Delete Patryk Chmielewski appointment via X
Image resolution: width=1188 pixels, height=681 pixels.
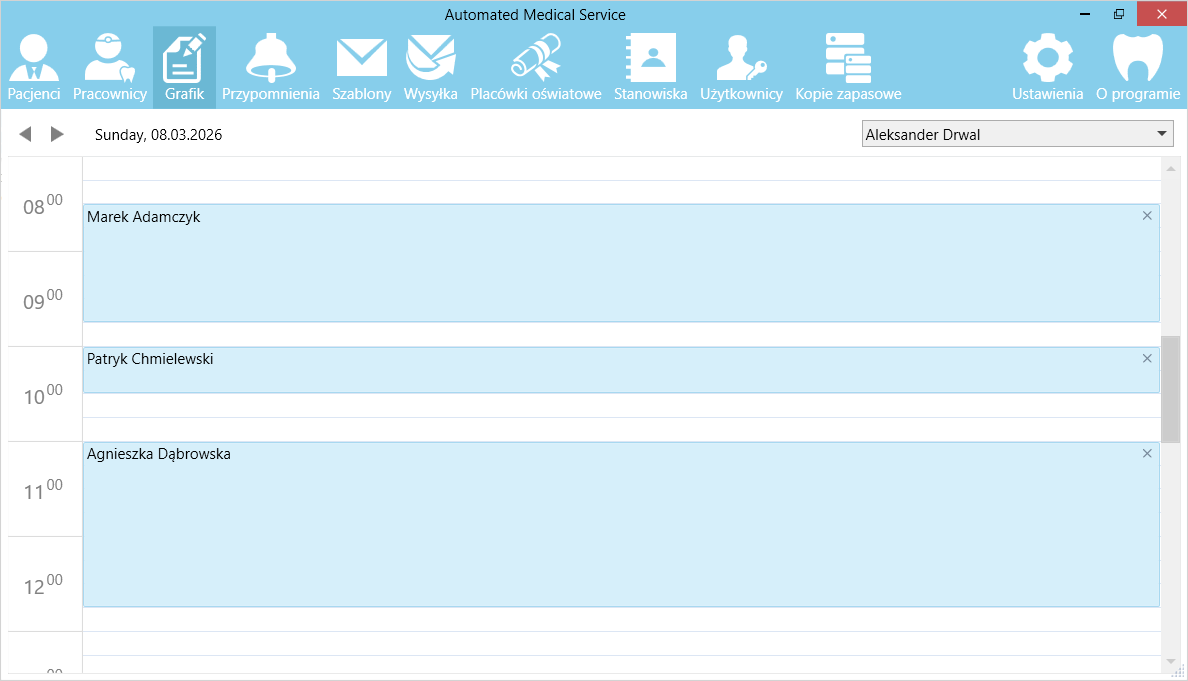(x=1147, y=359)
